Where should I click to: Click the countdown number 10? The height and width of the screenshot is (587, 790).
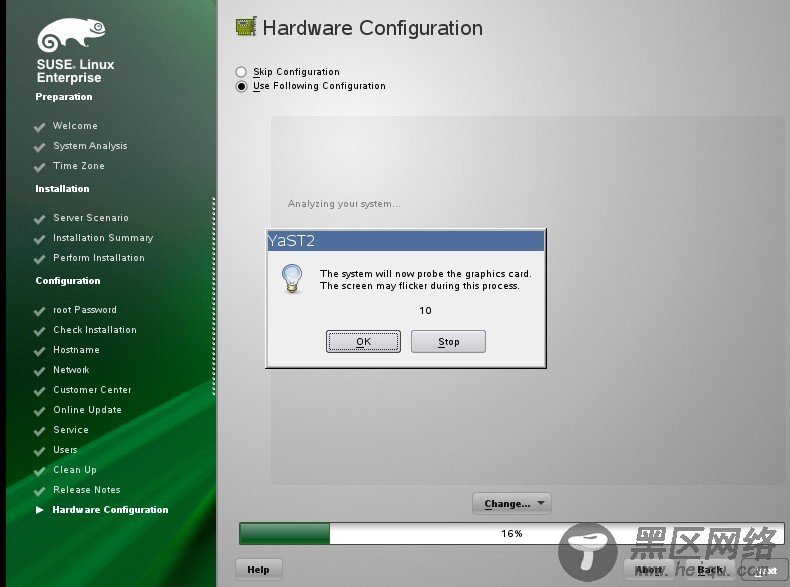click(425, 310)
